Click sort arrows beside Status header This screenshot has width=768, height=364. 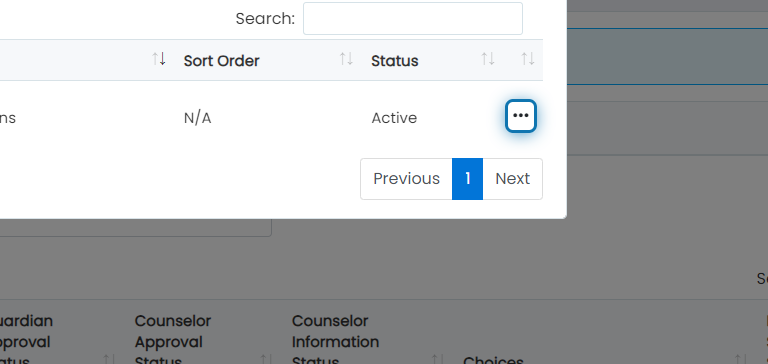coord(487,60)
